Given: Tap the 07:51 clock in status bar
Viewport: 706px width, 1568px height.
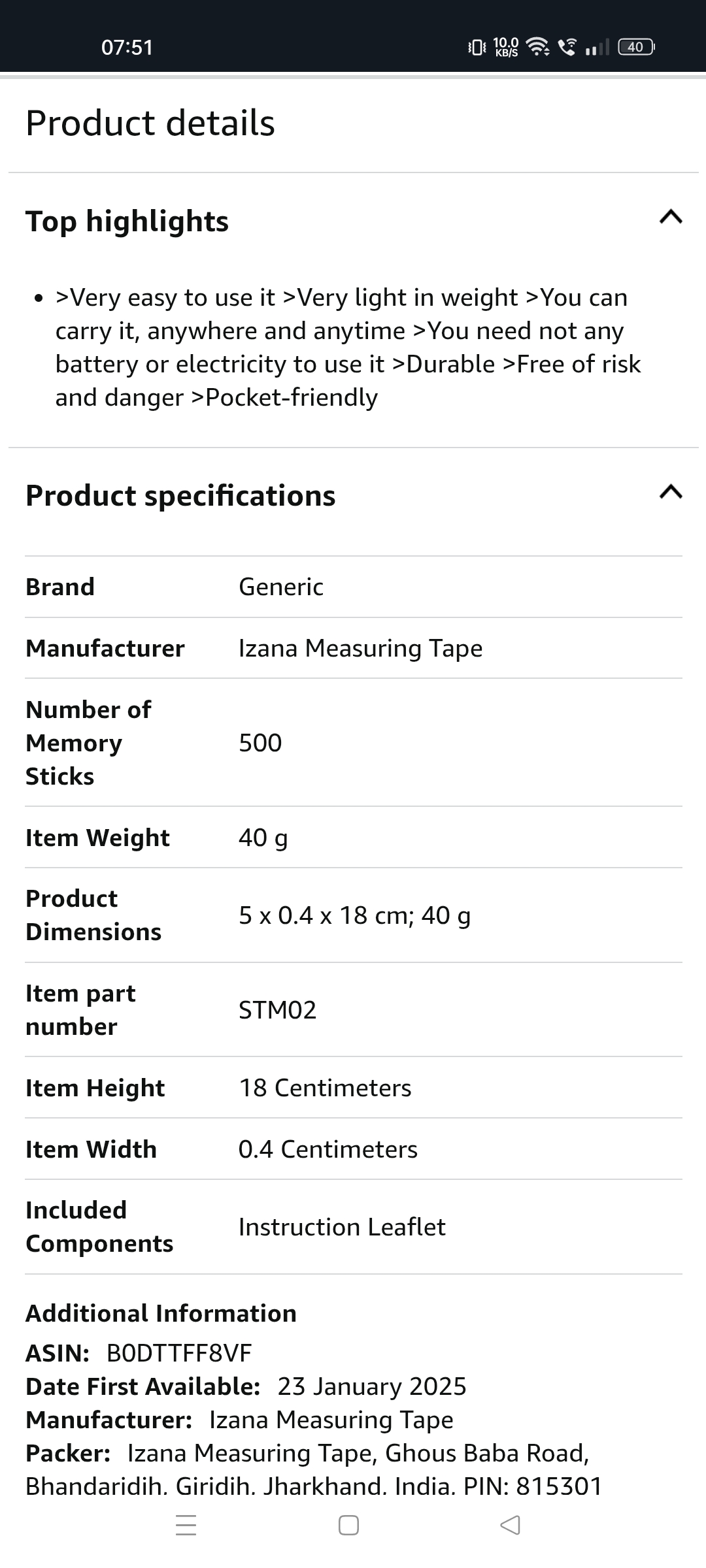Looking at the screenshot, I should click(x=127, y=47).
